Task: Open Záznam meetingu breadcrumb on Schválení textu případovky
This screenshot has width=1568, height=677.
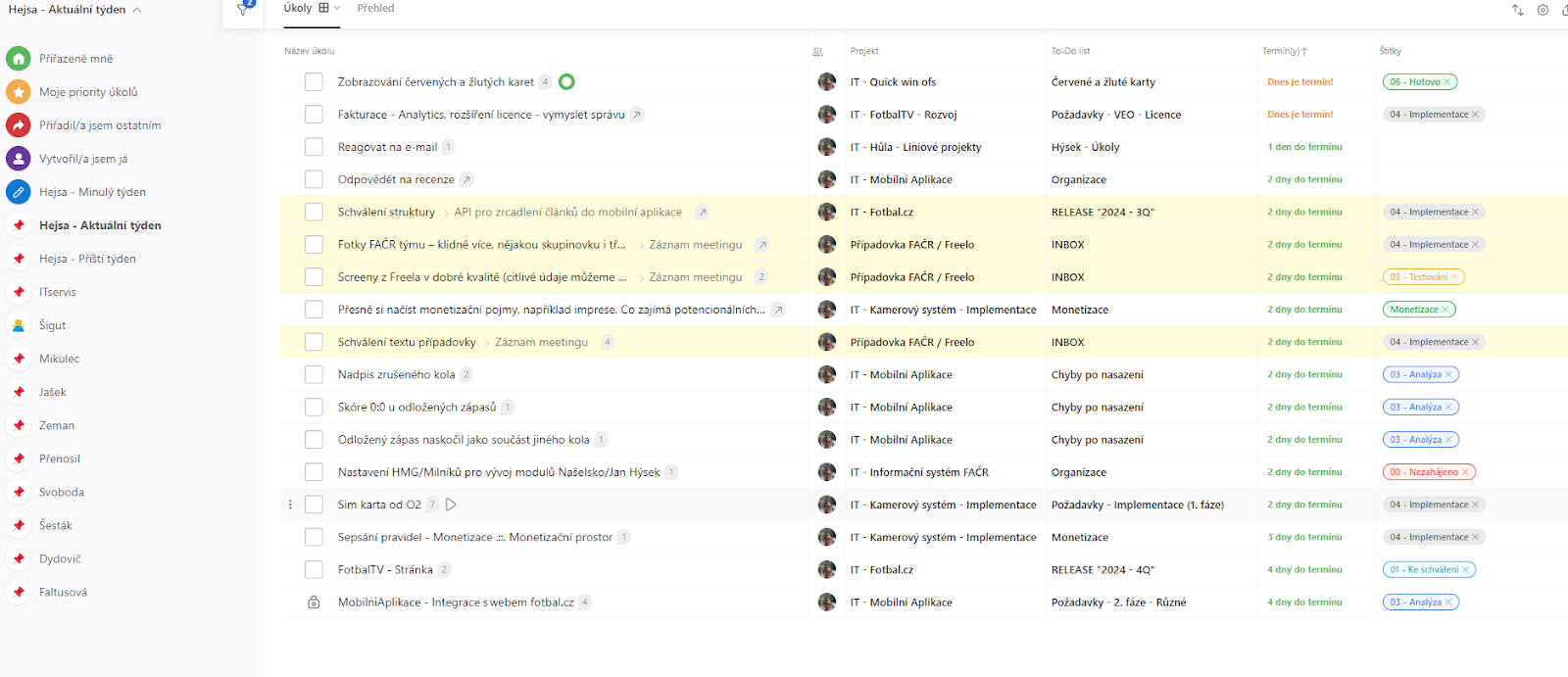Action: click(x=541, y=342)
